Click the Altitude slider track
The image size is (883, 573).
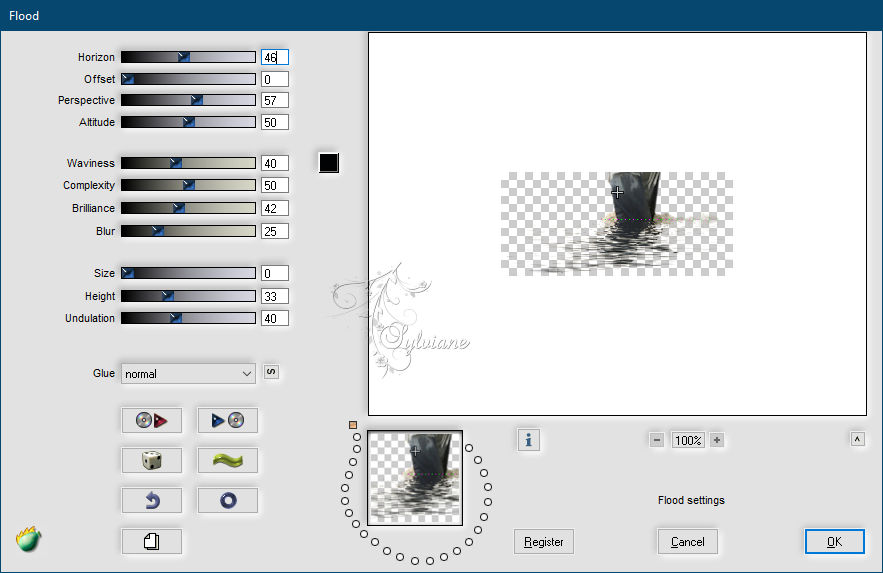click(188, 122)
